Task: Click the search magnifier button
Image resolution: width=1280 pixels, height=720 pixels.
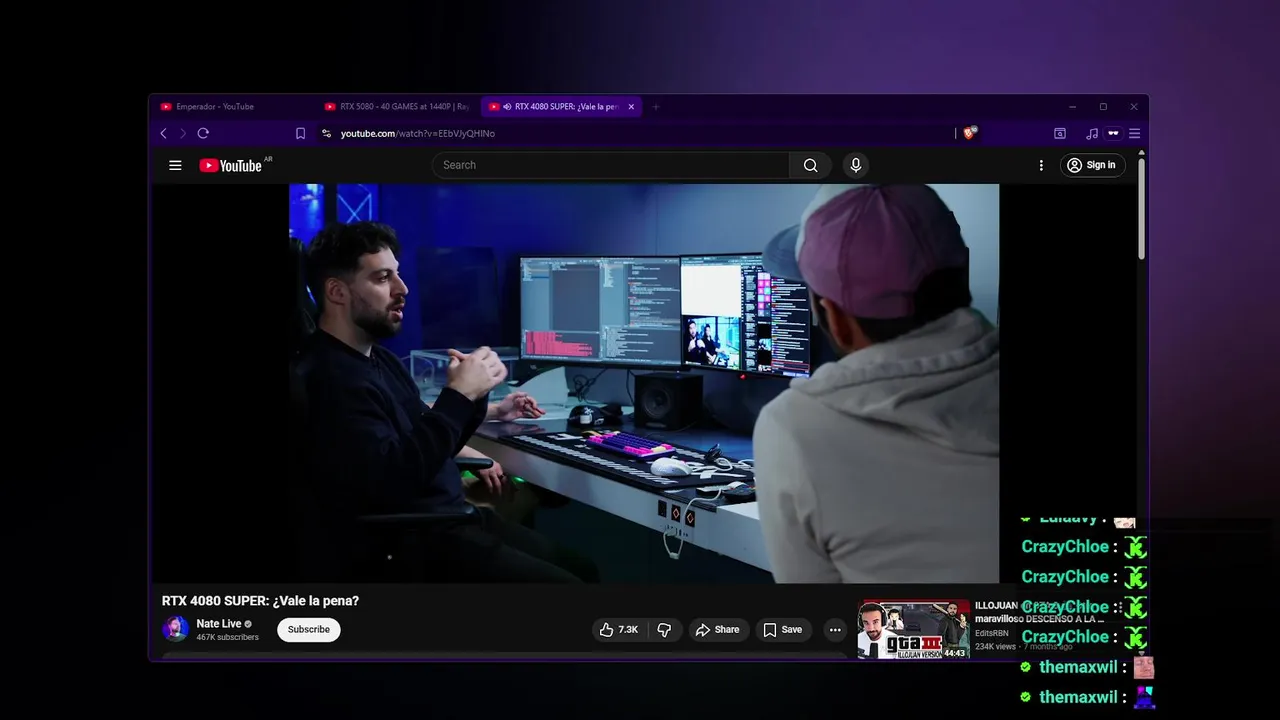Action: (x=811, y=165)
